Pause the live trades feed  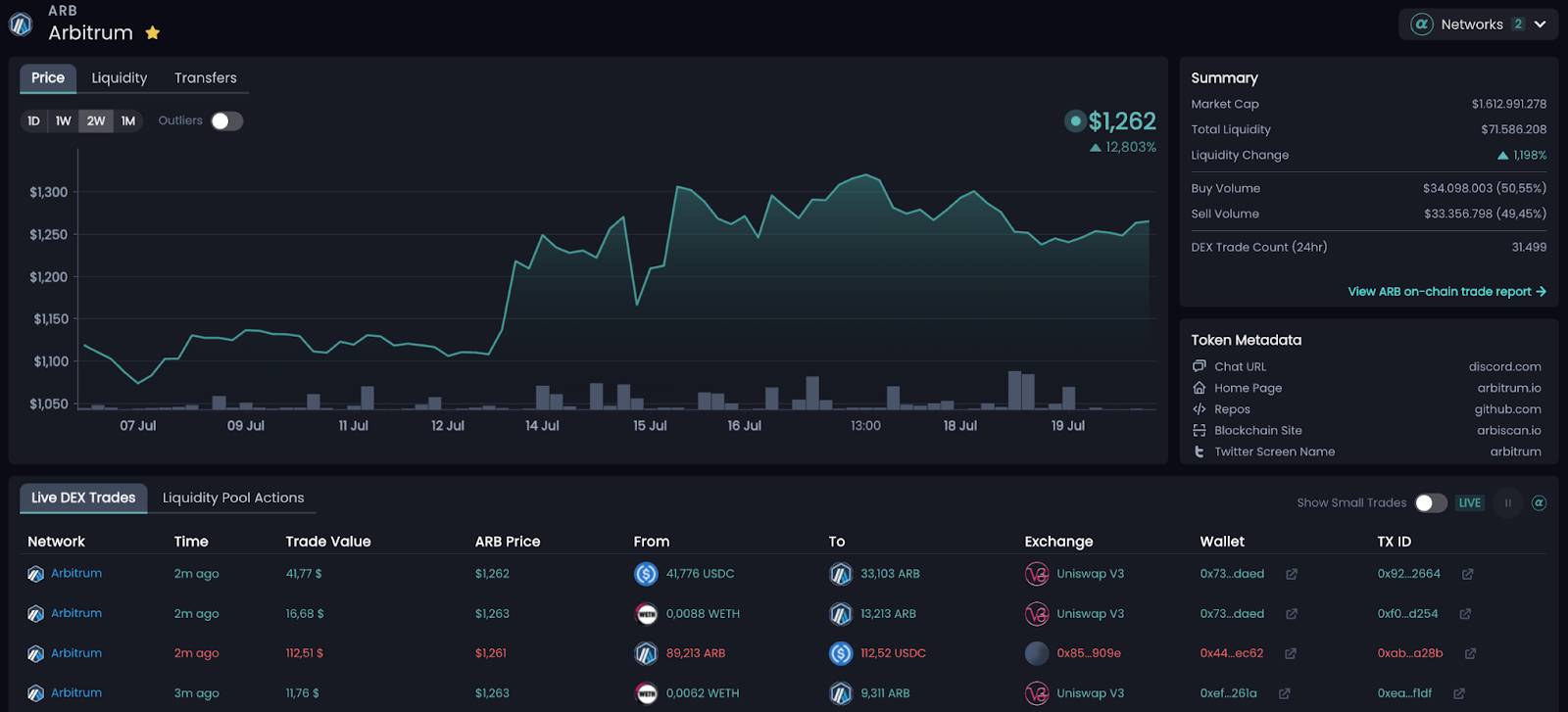coord(1508,502)
